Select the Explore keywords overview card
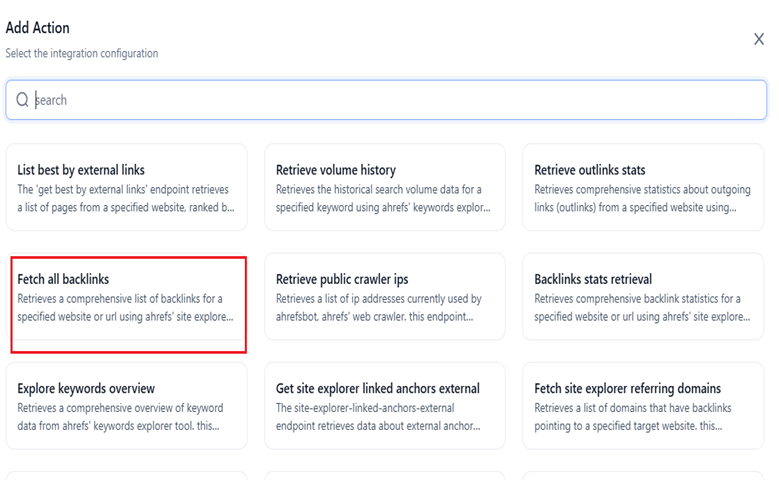Image resolution: width=779 pixels, height=480 pixels. 127,406
